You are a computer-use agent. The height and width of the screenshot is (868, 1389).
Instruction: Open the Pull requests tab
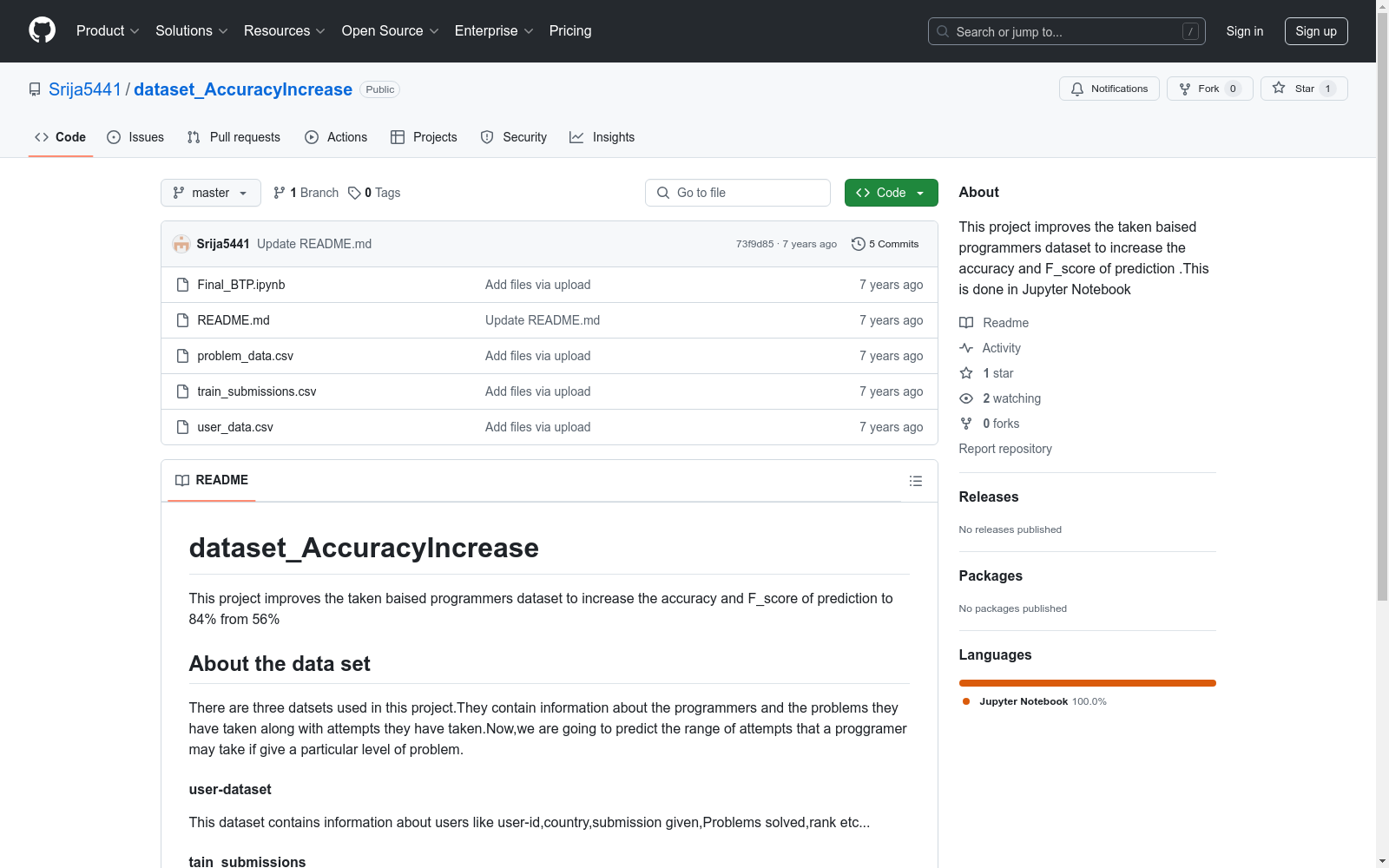pyautogui.click(x=234, y=137)
